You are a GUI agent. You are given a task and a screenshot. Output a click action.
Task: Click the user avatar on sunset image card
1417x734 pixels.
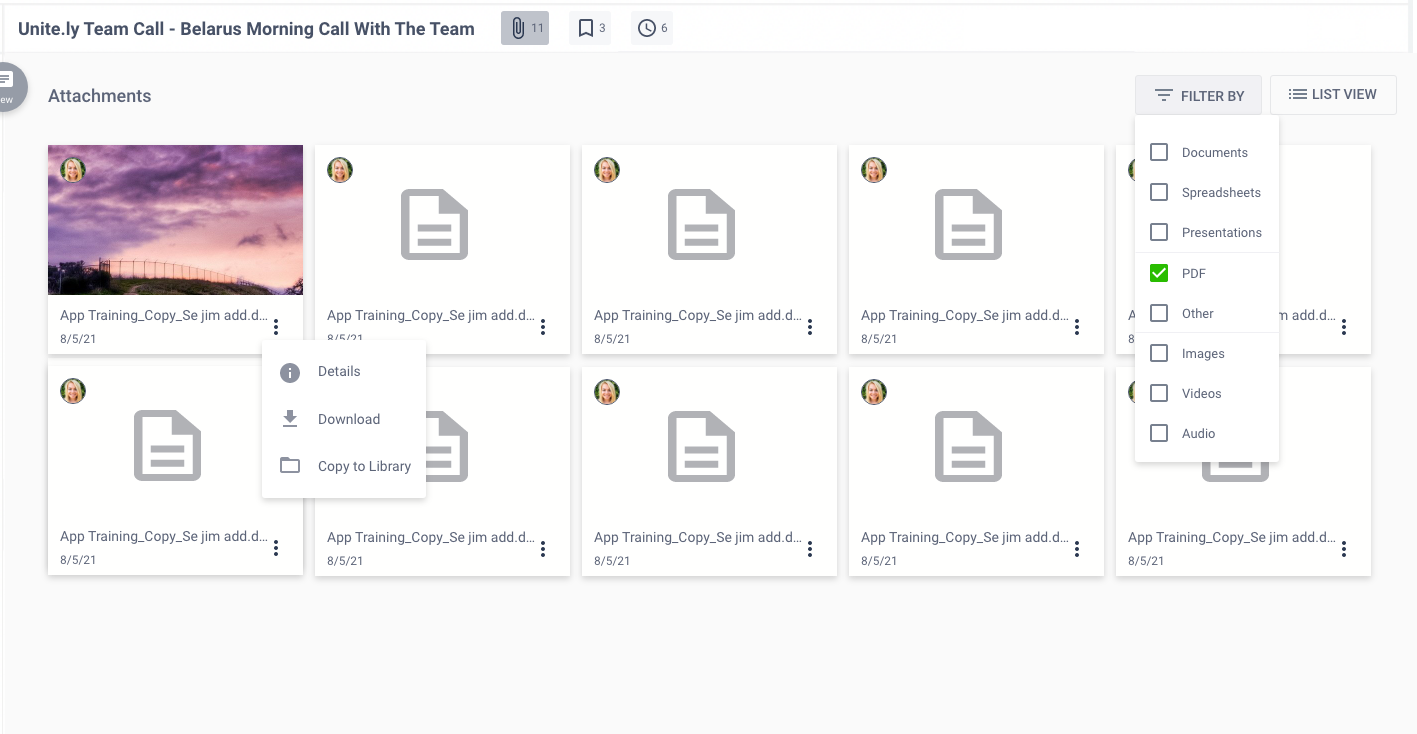(x=73, y=170)
